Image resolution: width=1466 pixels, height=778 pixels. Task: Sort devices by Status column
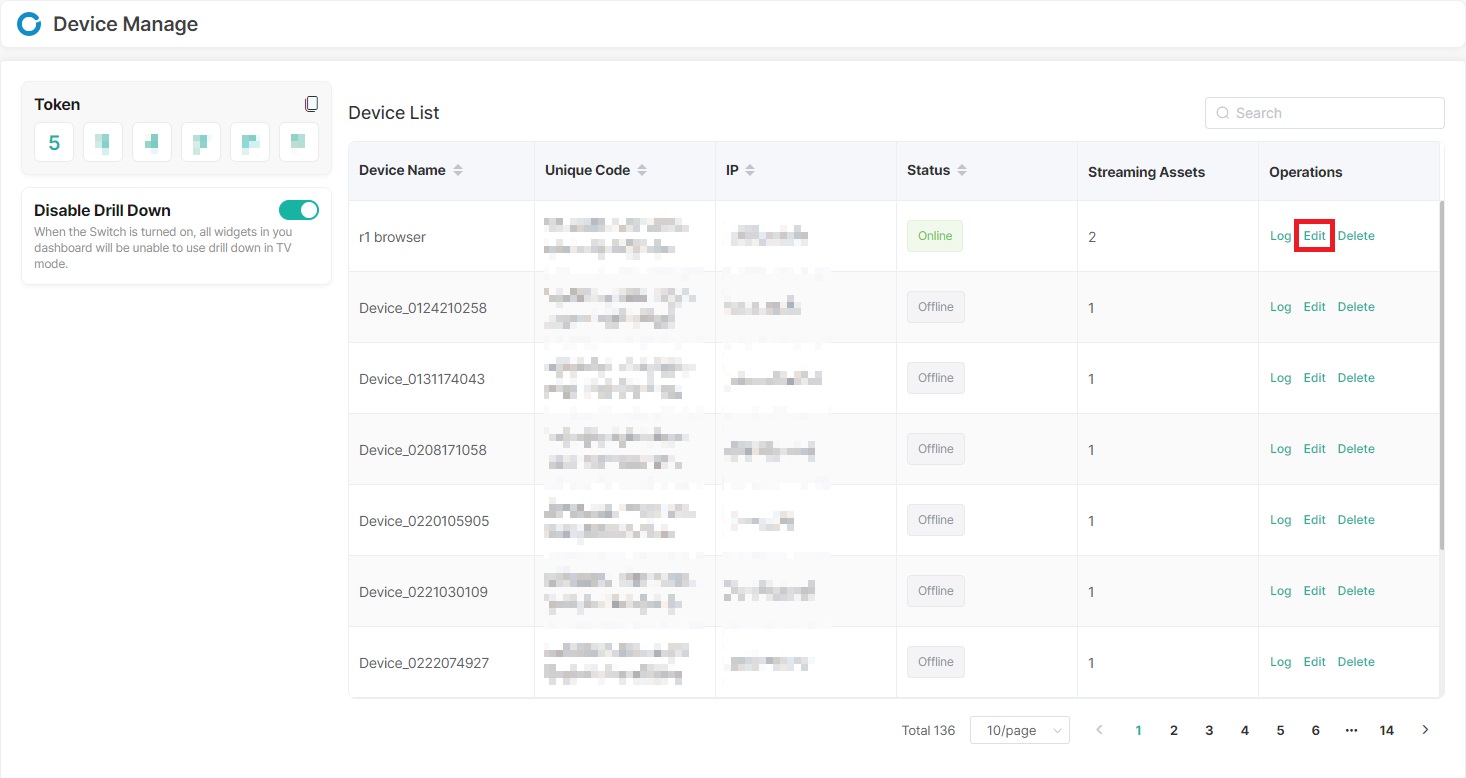pyautogui.click(x=962, y=171)
